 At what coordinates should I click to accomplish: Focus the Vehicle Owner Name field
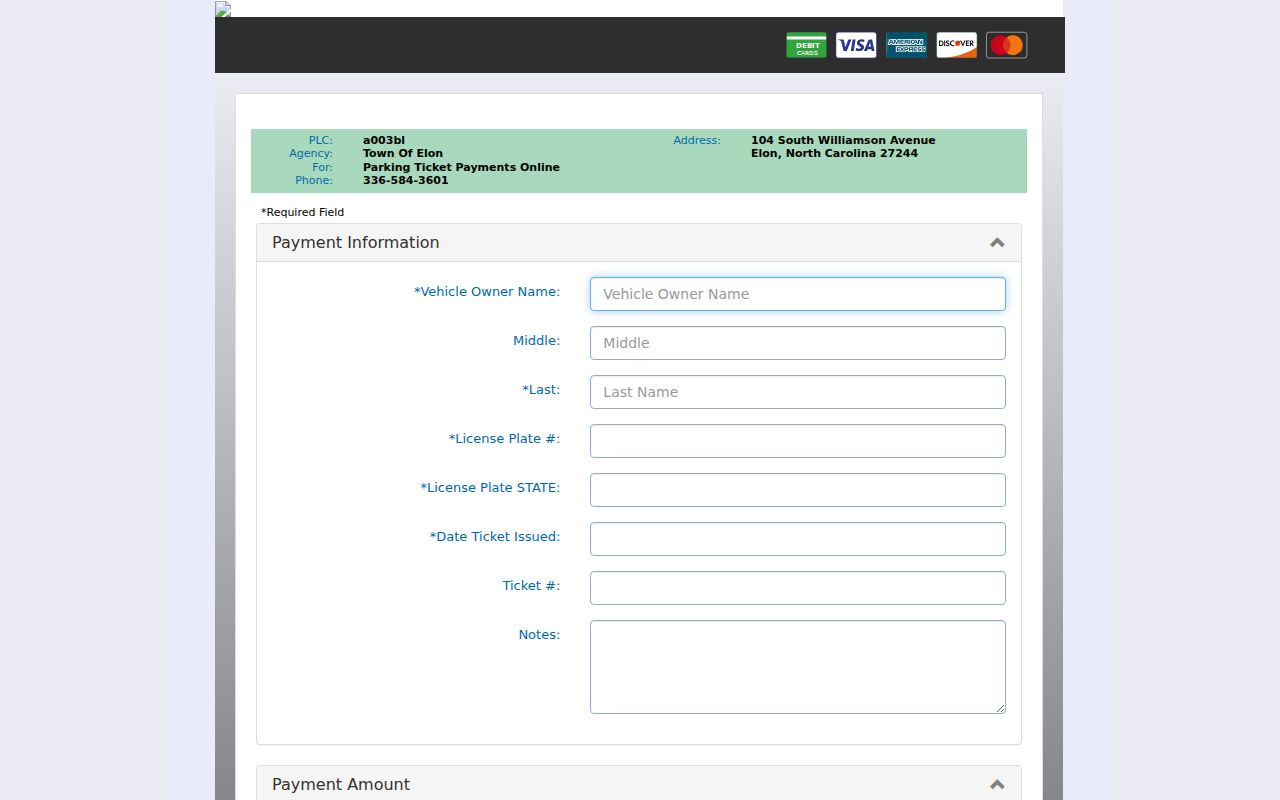point(797,294)
